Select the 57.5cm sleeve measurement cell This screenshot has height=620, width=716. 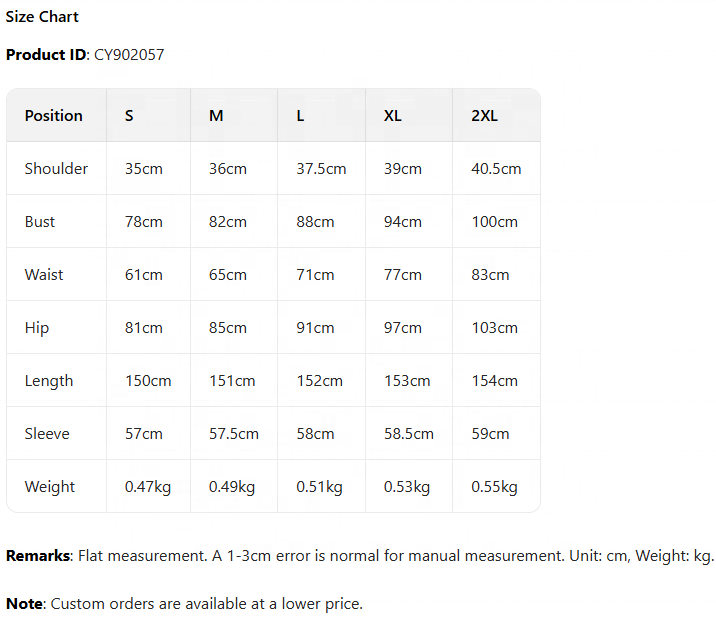234,434
